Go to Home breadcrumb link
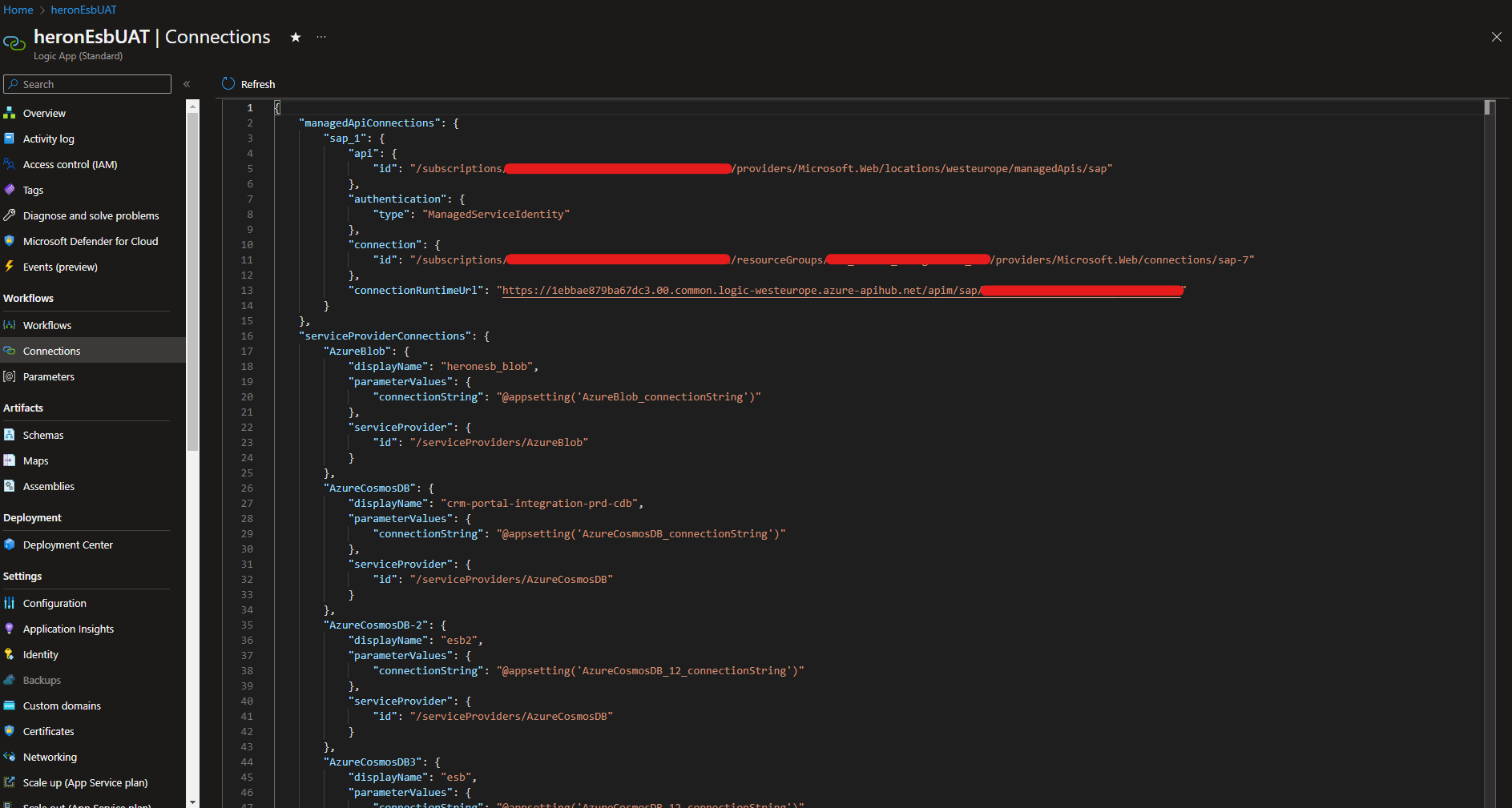This screenshot has width=1512, height=808. (x=18, y=10)
